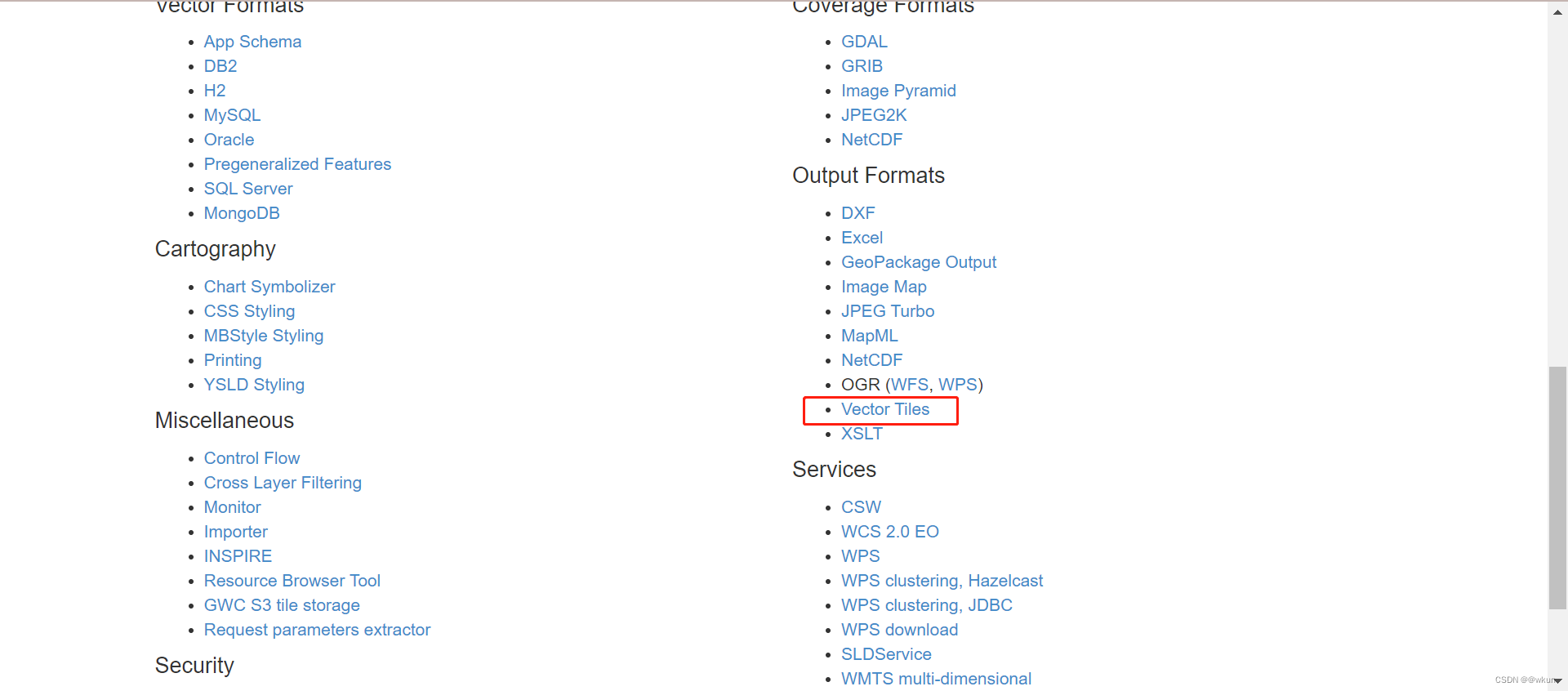Image resolution: width=1568 pixels, height=691 pixels.
Task: Open the Control Flow link
Action: pos(252,458)
